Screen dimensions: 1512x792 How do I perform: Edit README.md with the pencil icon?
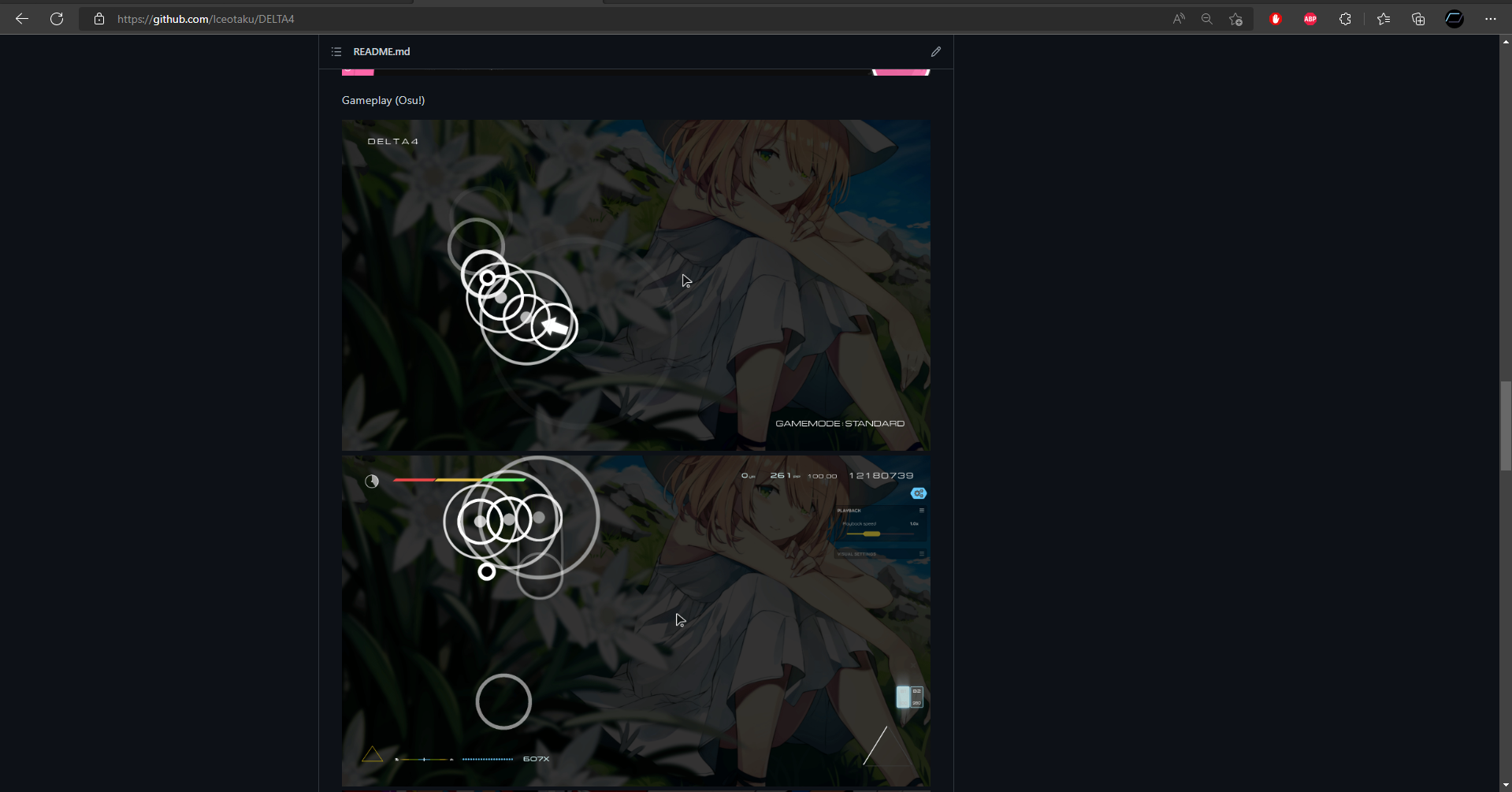click(x=936, y=51)
